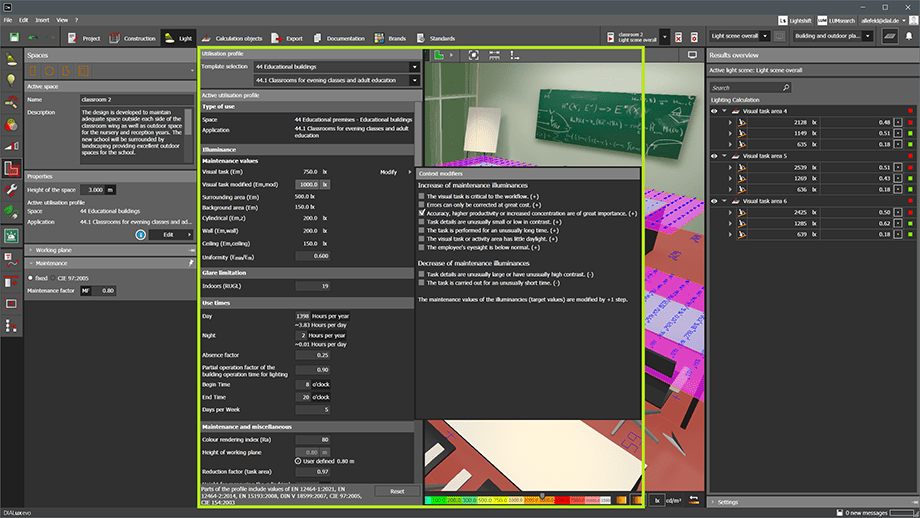Image resolution: width=920 pixels, height=518 pixels.
Task: Select the lamp bulb tool in sidebar
Action: point(12,79)
